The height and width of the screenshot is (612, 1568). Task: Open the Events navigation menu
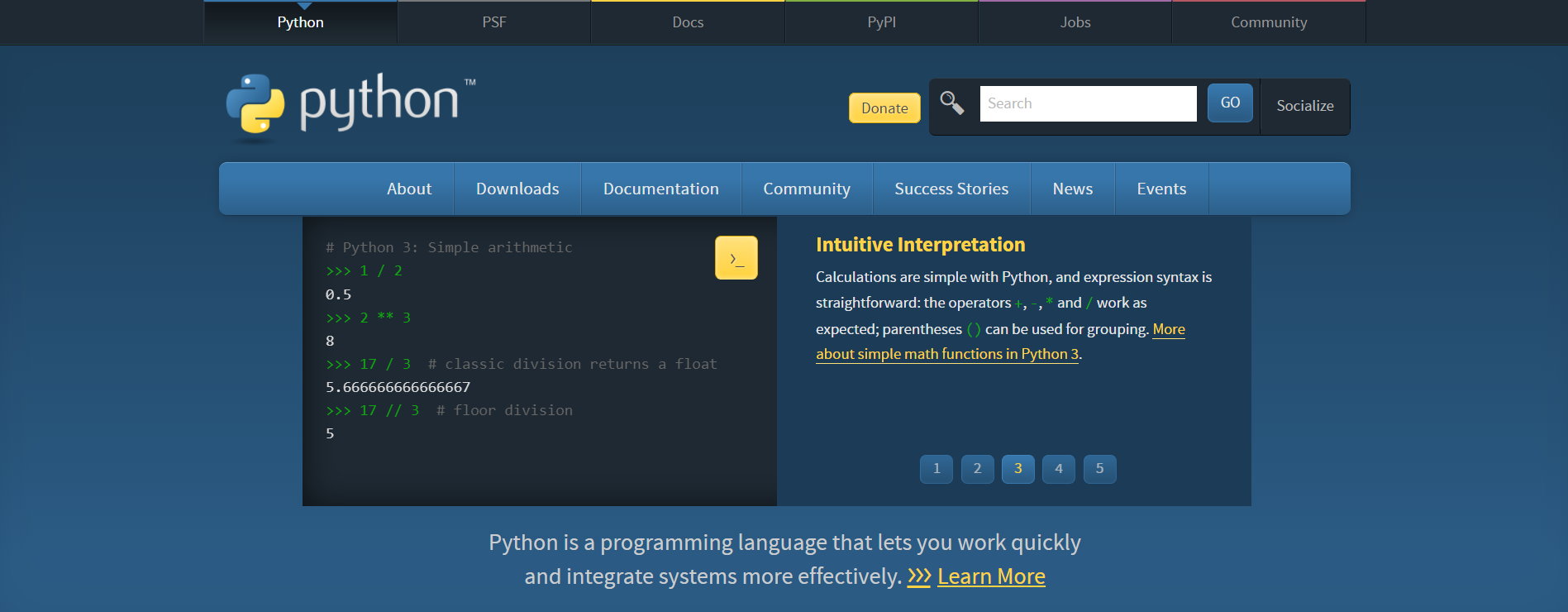1161,189
